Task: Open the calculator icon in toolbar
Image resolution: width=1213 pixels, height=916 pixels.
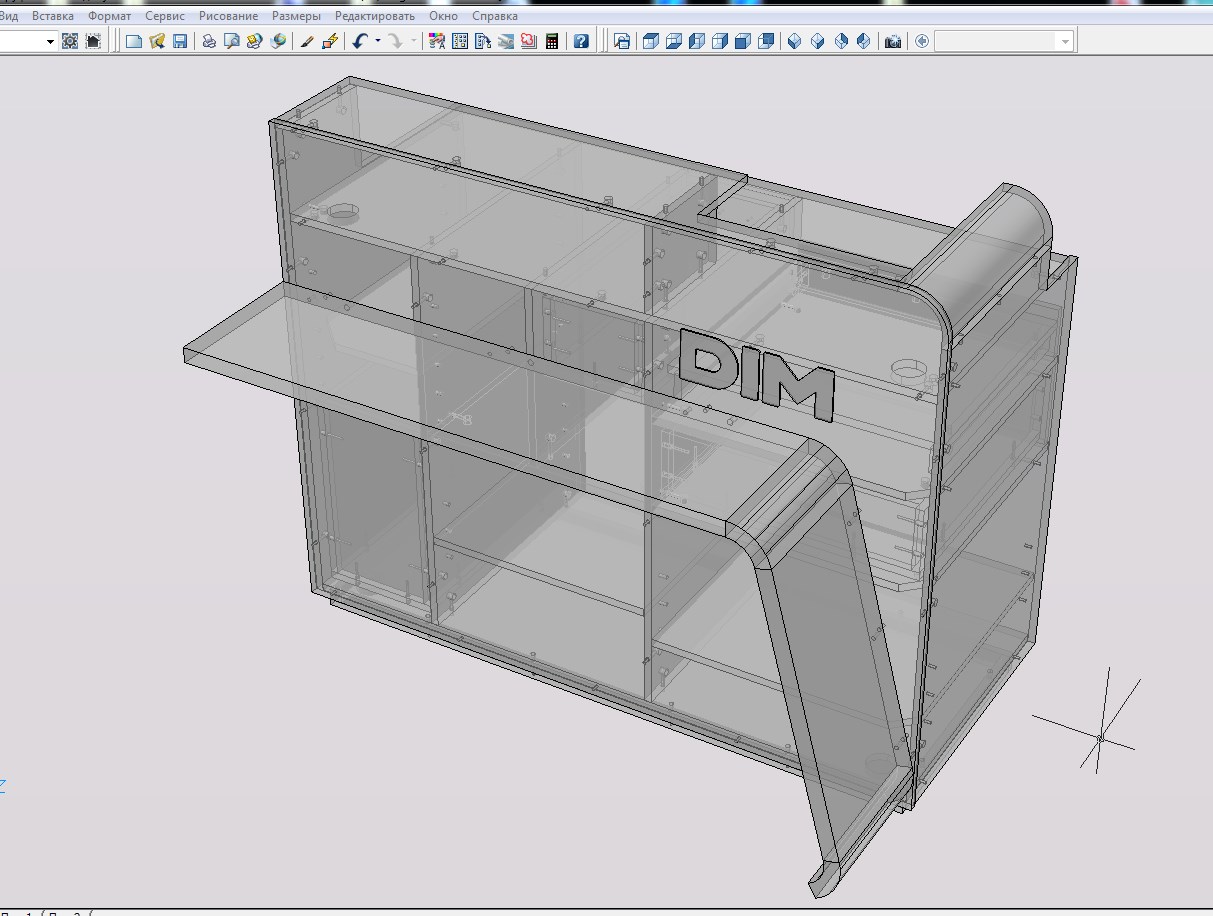Action: tap(551, 41)
